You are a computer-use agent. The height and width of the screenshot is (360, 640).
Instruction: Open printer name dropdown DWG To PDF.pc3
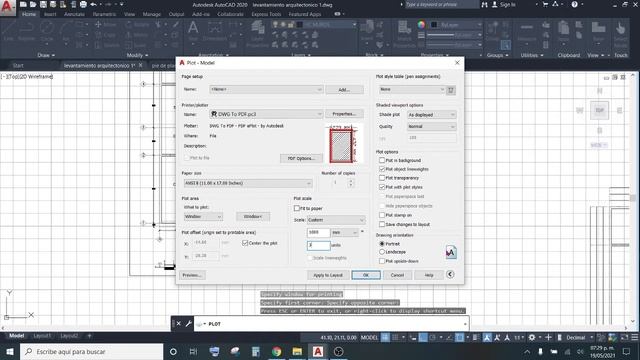(266, 114)
